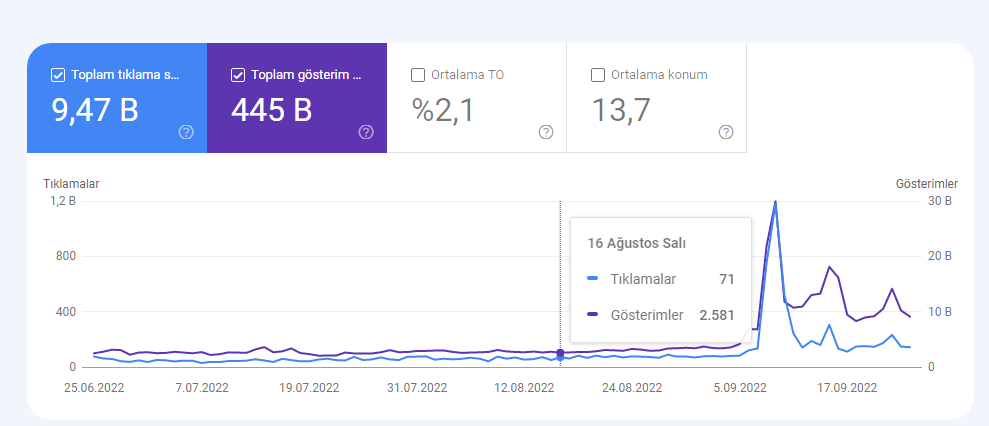Screen dimensions: 989x426
Task: Click the purple Gösterimler legend dash in tooltip
Action: coord(592,315)
